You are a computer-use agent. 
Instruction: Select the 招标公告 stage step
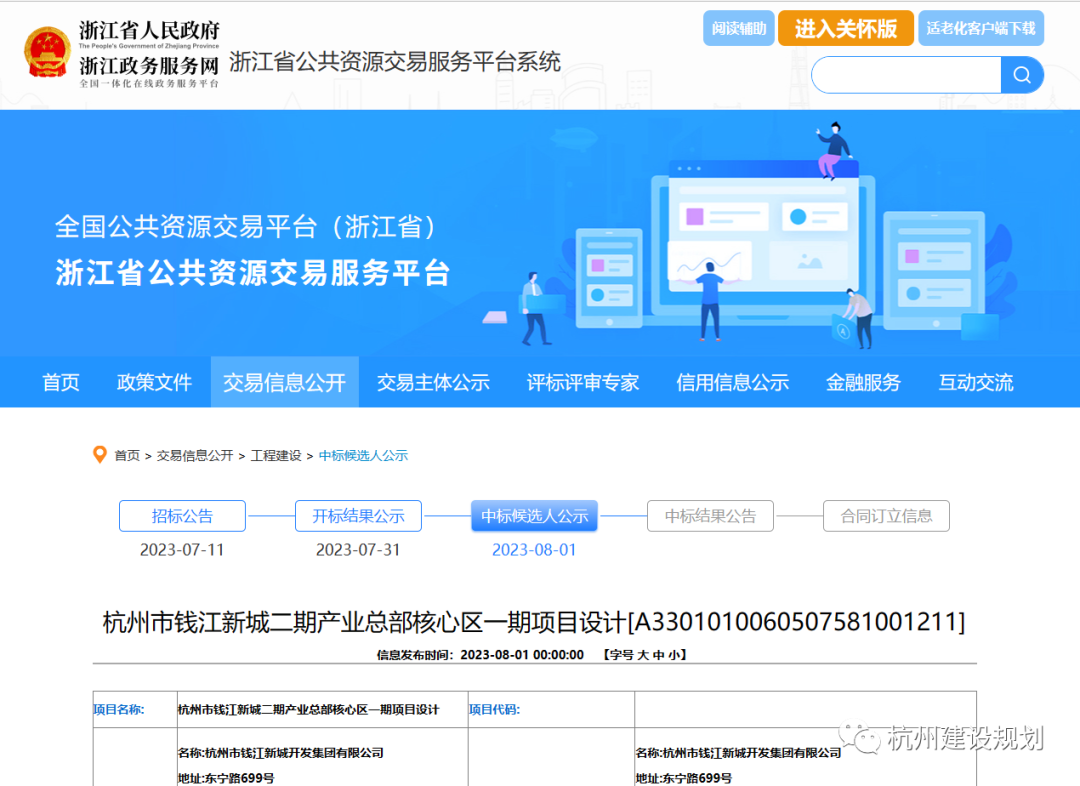[183, 516]
